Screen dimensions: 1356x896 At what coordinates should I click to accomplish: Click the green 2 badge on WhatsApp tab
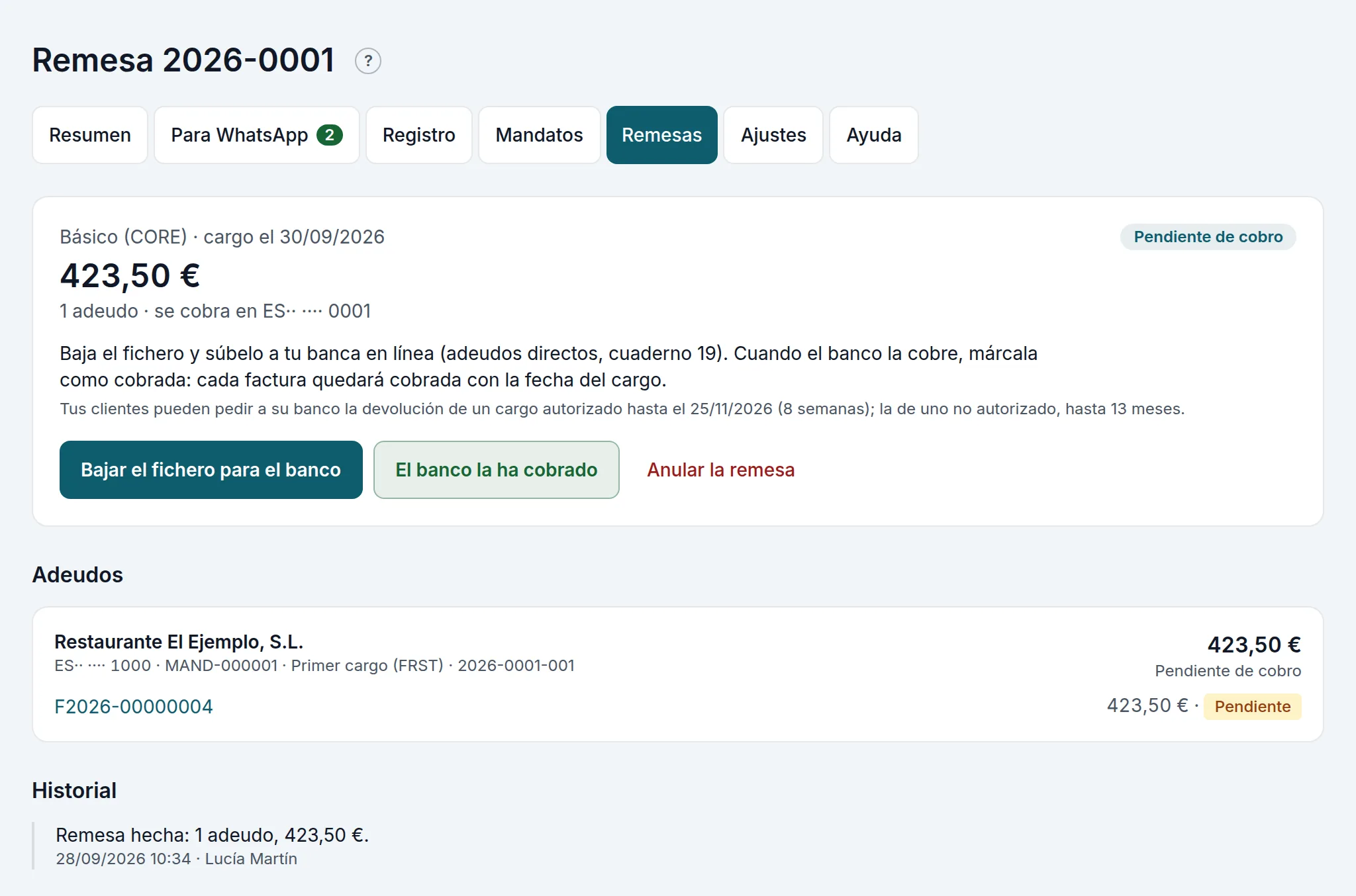330,135
